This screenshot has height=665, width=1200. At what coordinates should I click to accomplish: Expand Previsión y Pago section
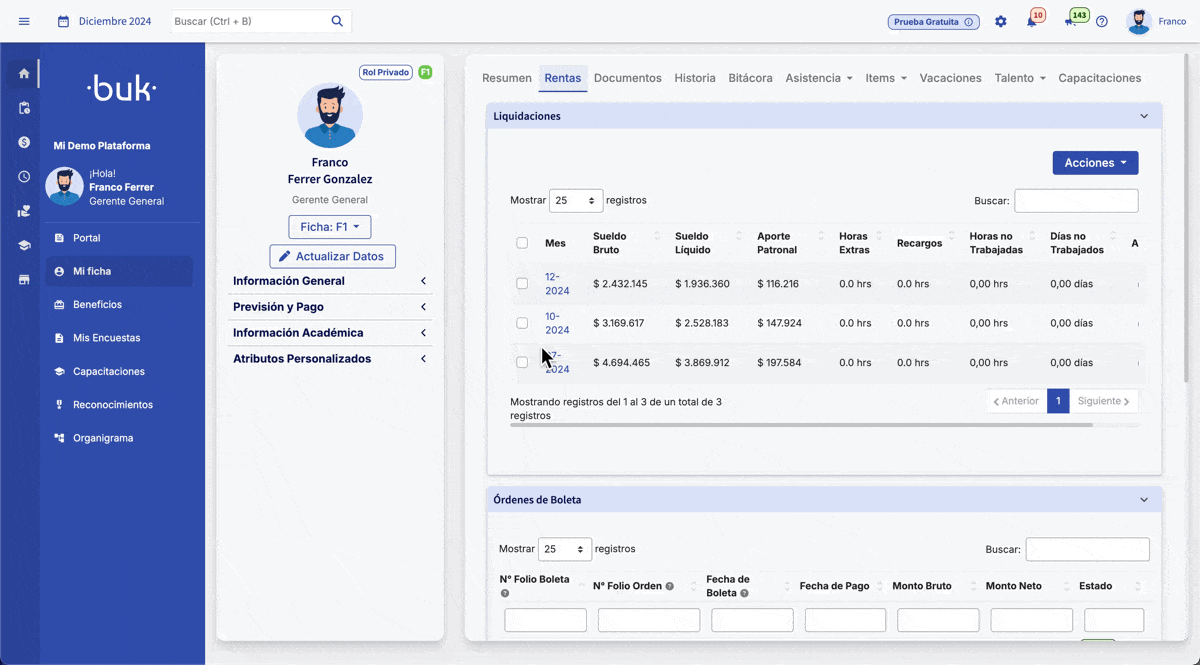(x=330, y=307)
